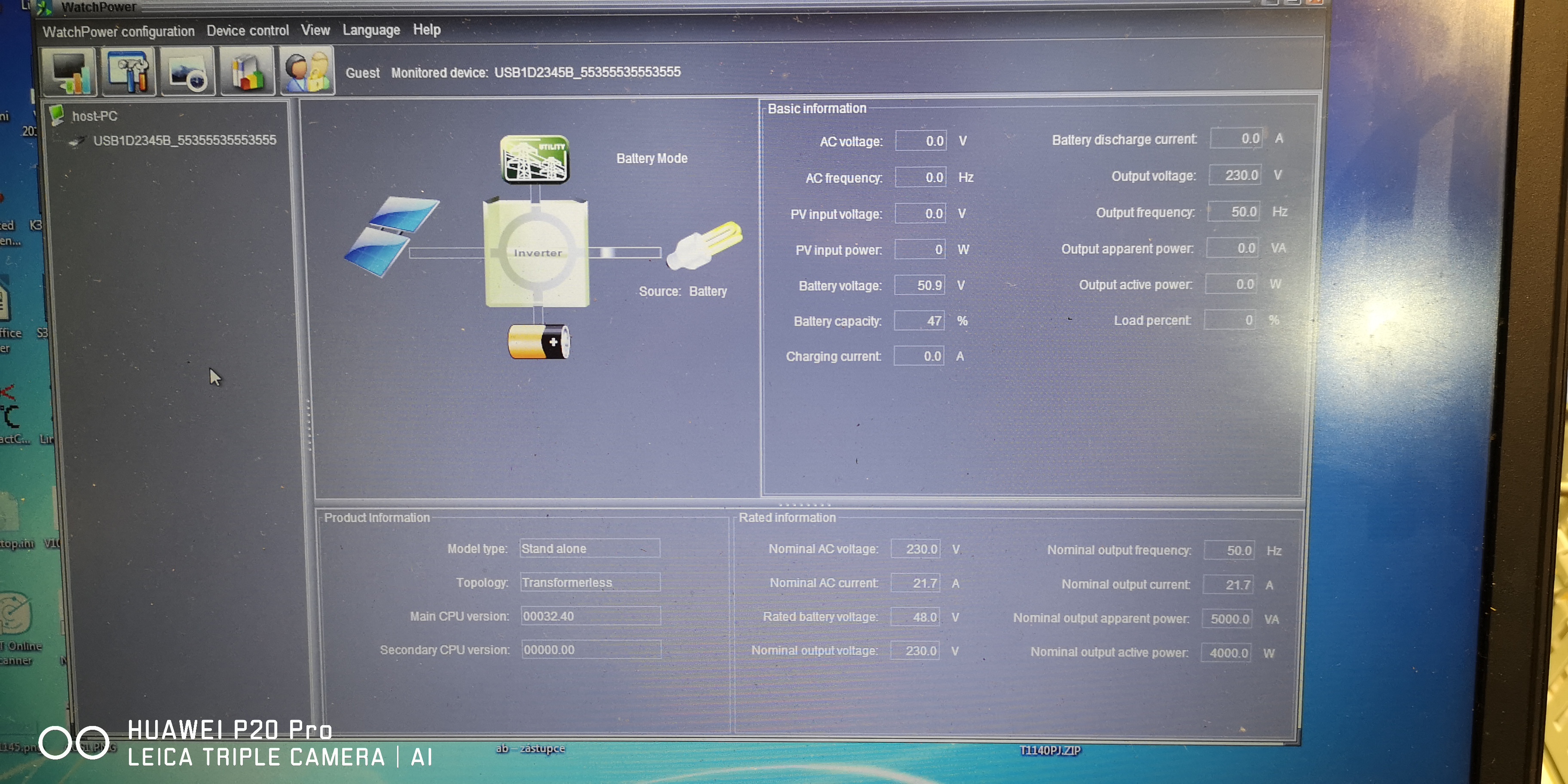Screen dimensions: 1568x784
Task: Select the USB1D2345B device in tree
Action: (x=184, y=140)
